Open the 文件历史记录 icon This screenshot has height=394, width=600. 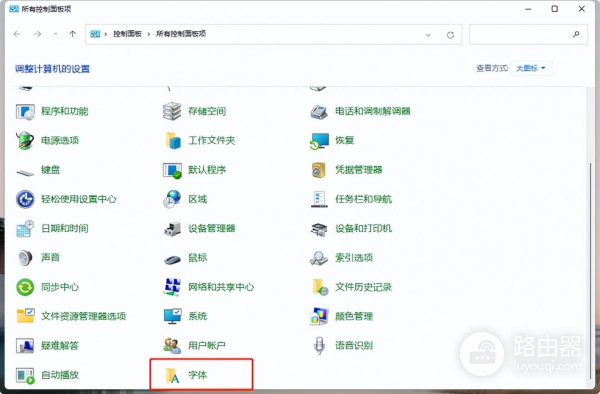(320, 287)
